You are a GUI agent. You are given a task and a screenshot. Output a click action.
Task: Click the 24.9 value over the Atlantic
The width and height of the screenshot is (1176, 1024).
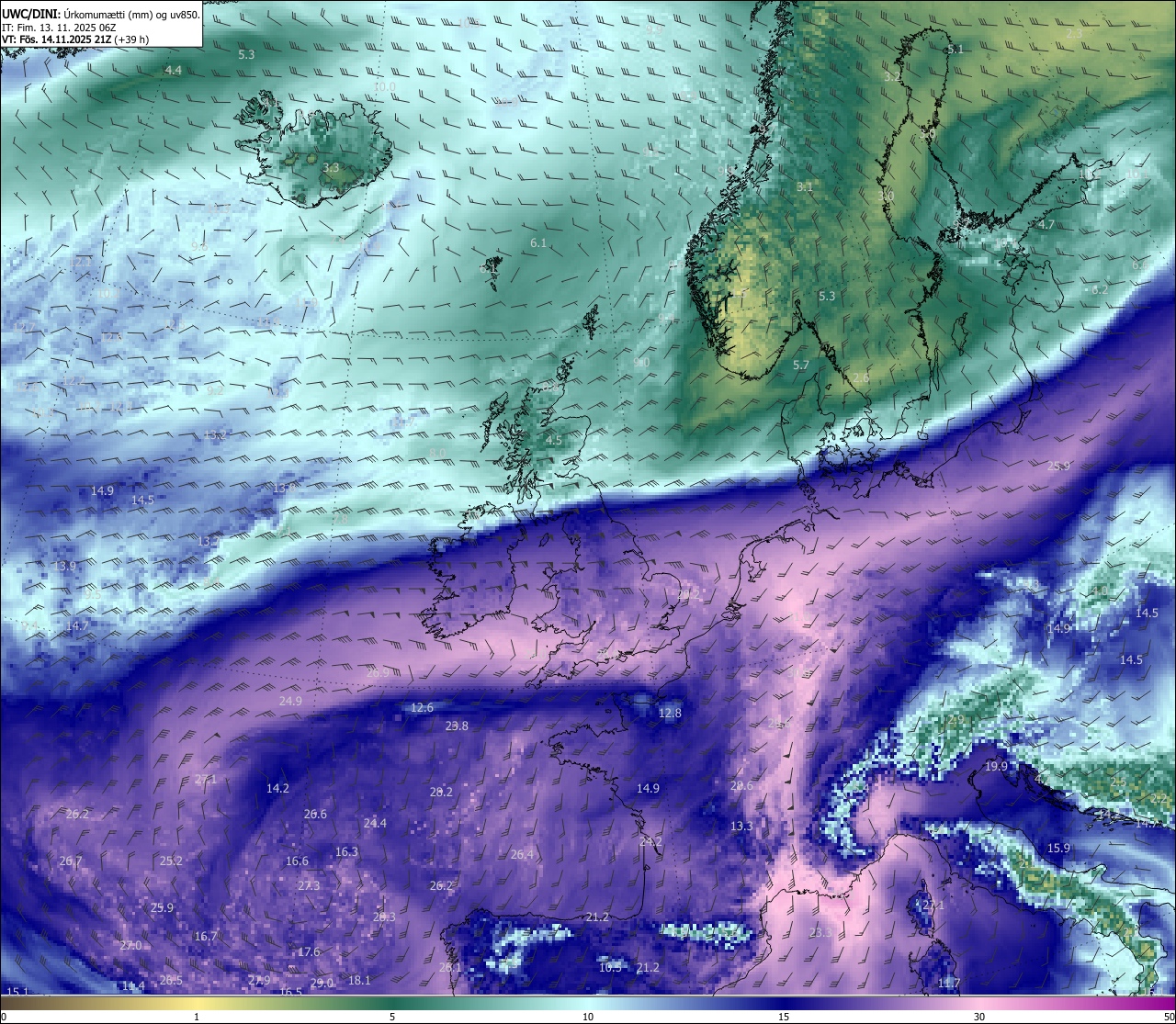pos(290,702)
